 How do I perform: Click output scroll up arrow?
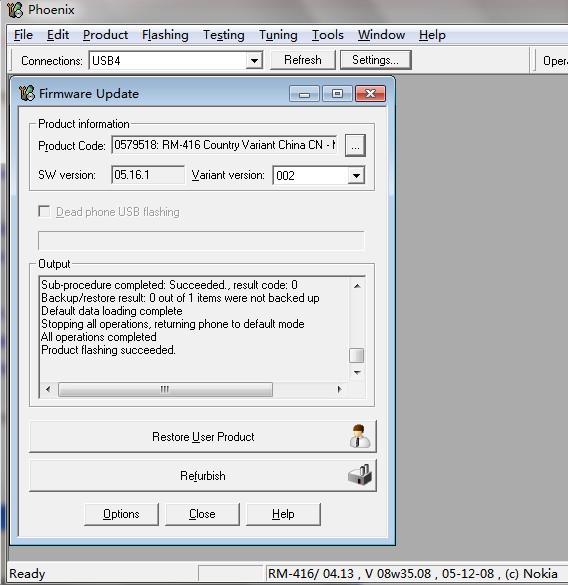click(357, 286)
